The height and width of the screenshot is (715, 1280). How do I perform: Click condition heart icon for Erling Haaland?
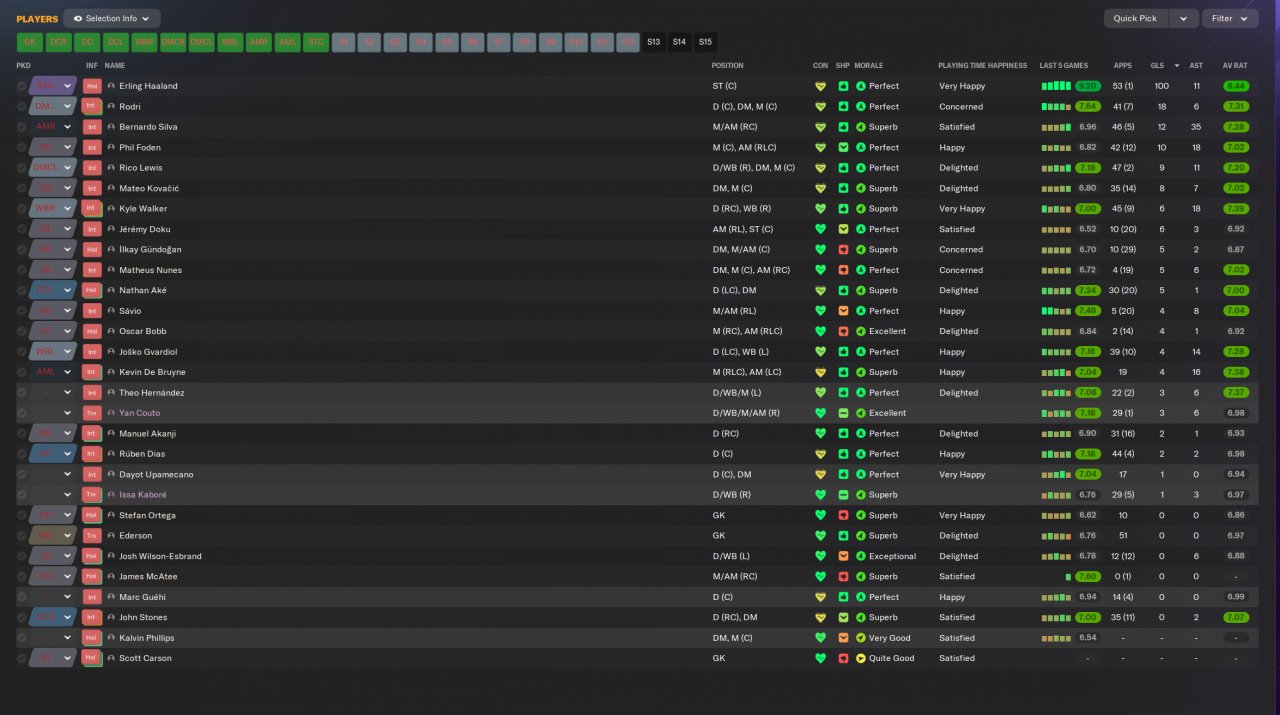820,86
